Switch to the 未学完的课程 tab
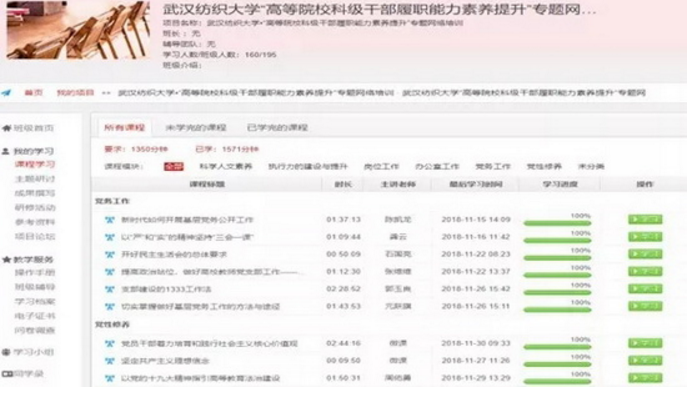The image size is (689, 399). tap(196, 128)
